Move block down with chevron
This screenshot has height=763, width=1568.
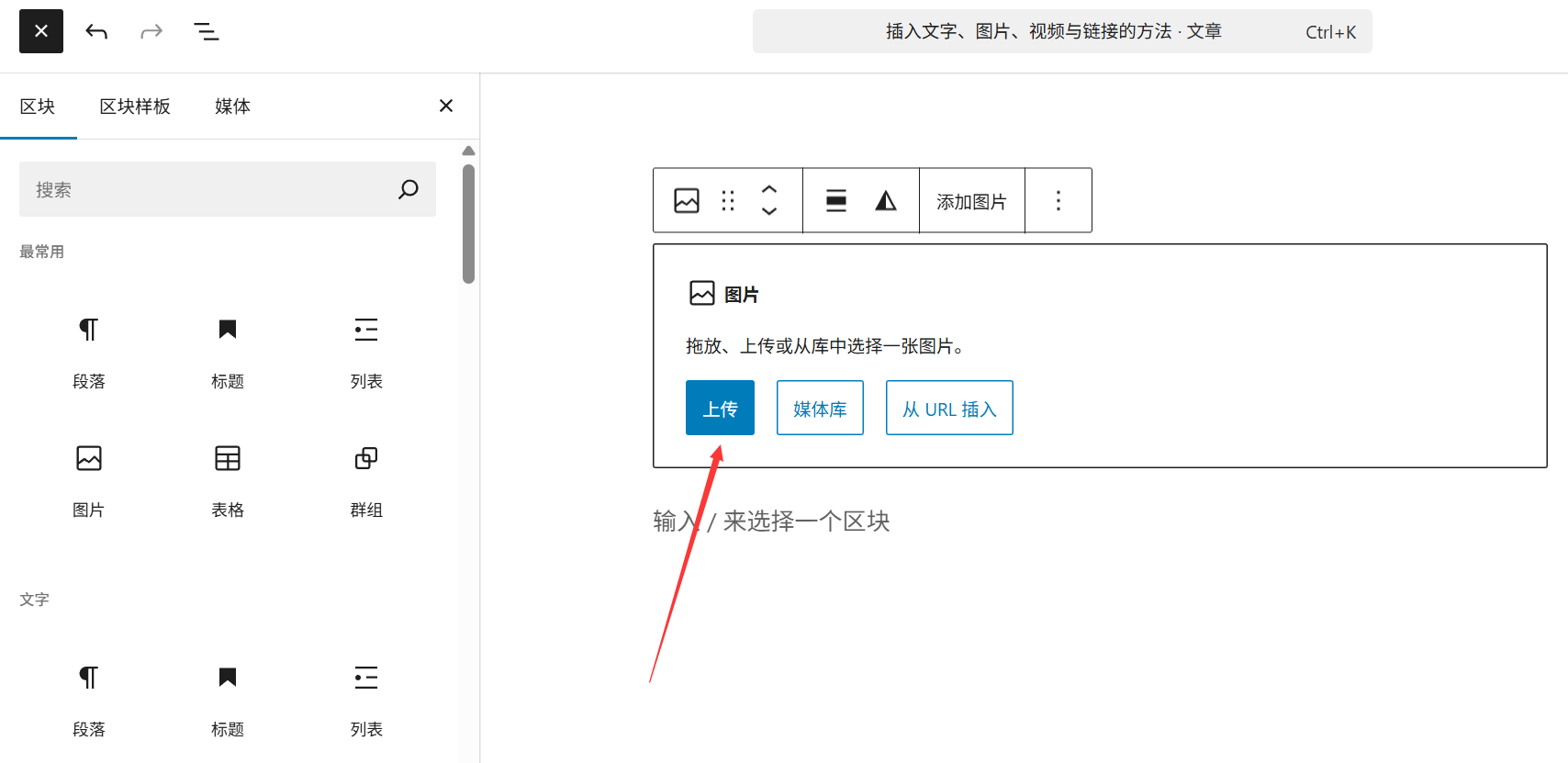(769, 211)
